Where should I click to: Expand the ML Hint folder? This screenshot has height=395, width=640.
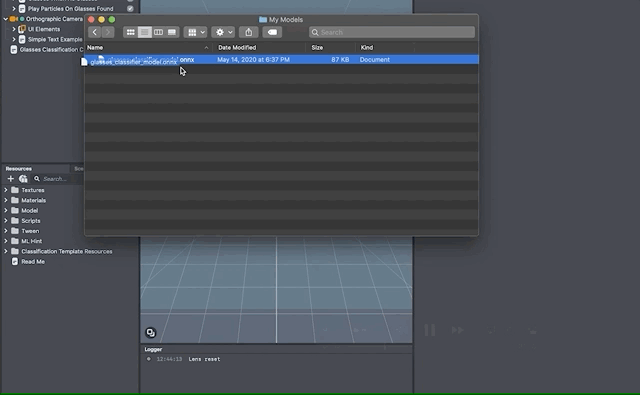click(x=6, y=241)
